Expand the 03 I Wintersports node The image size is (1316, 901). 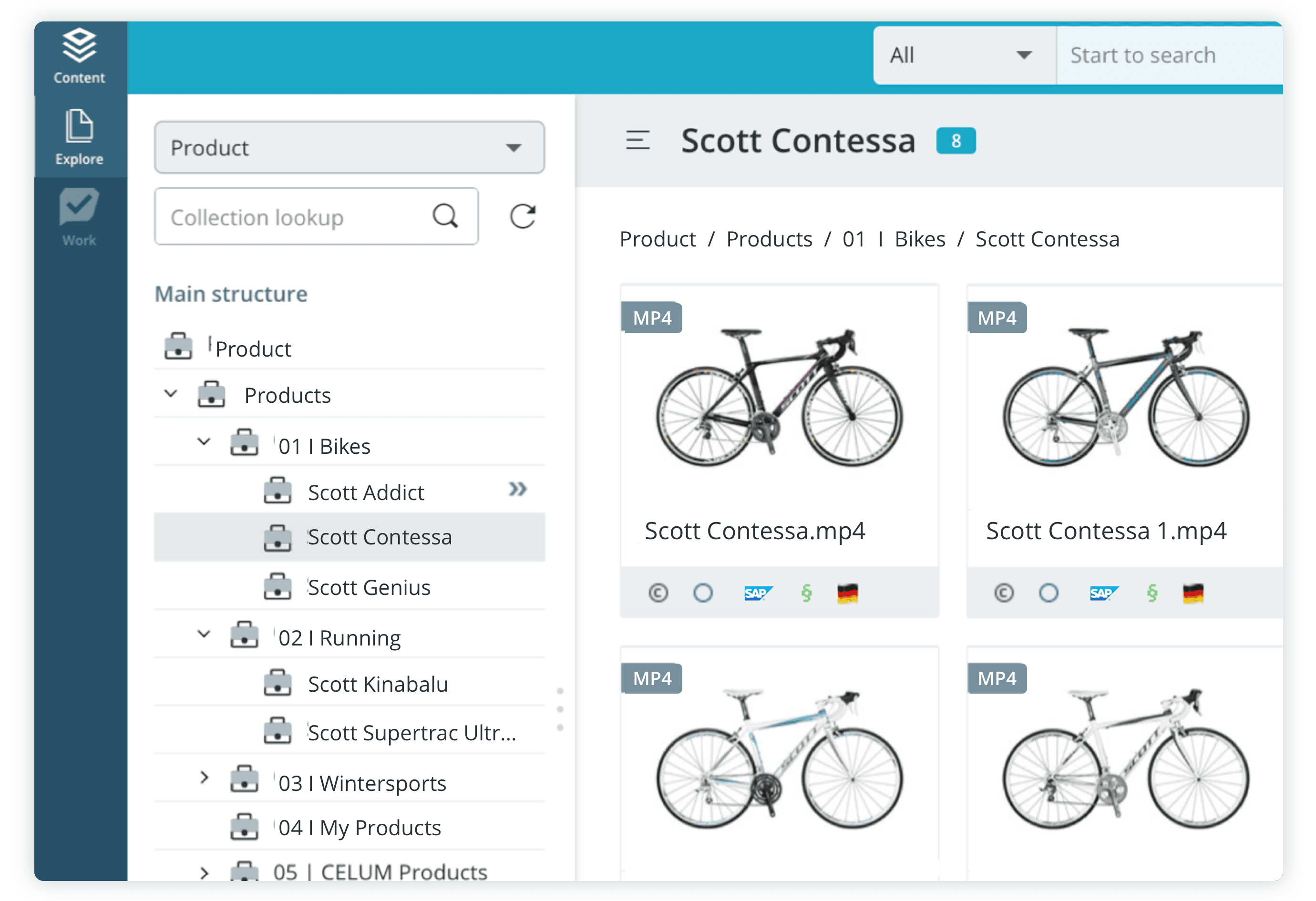click(205, 778)
